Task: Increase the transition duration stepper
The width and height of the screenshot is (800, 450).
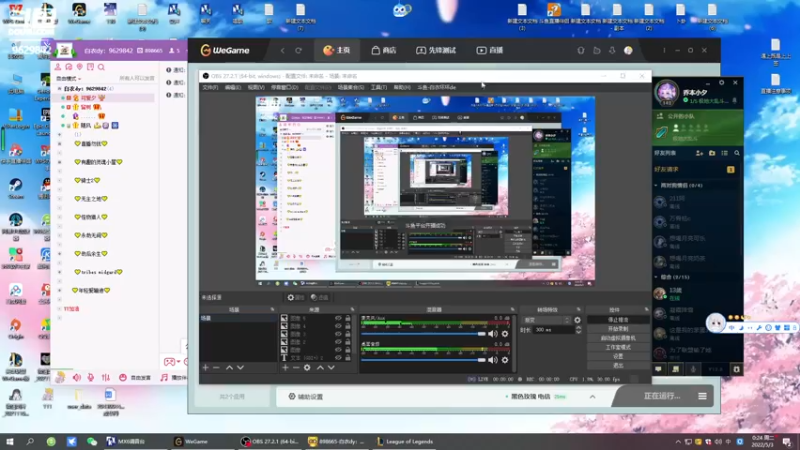Action: coord(578,328)
